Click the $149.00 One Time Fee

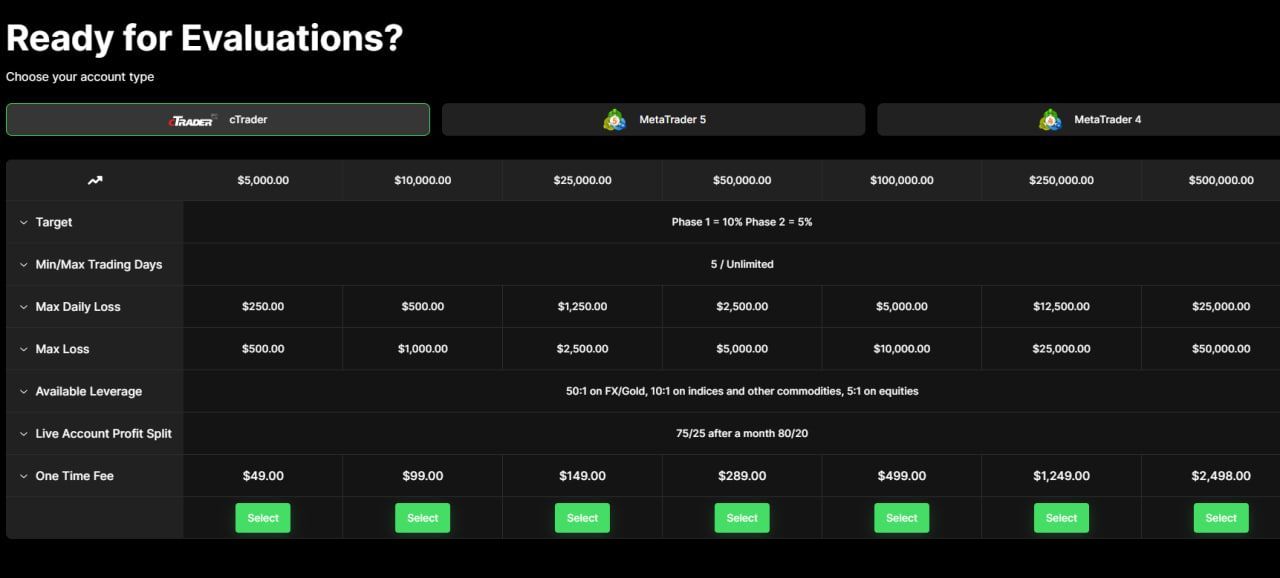(582, 476)
